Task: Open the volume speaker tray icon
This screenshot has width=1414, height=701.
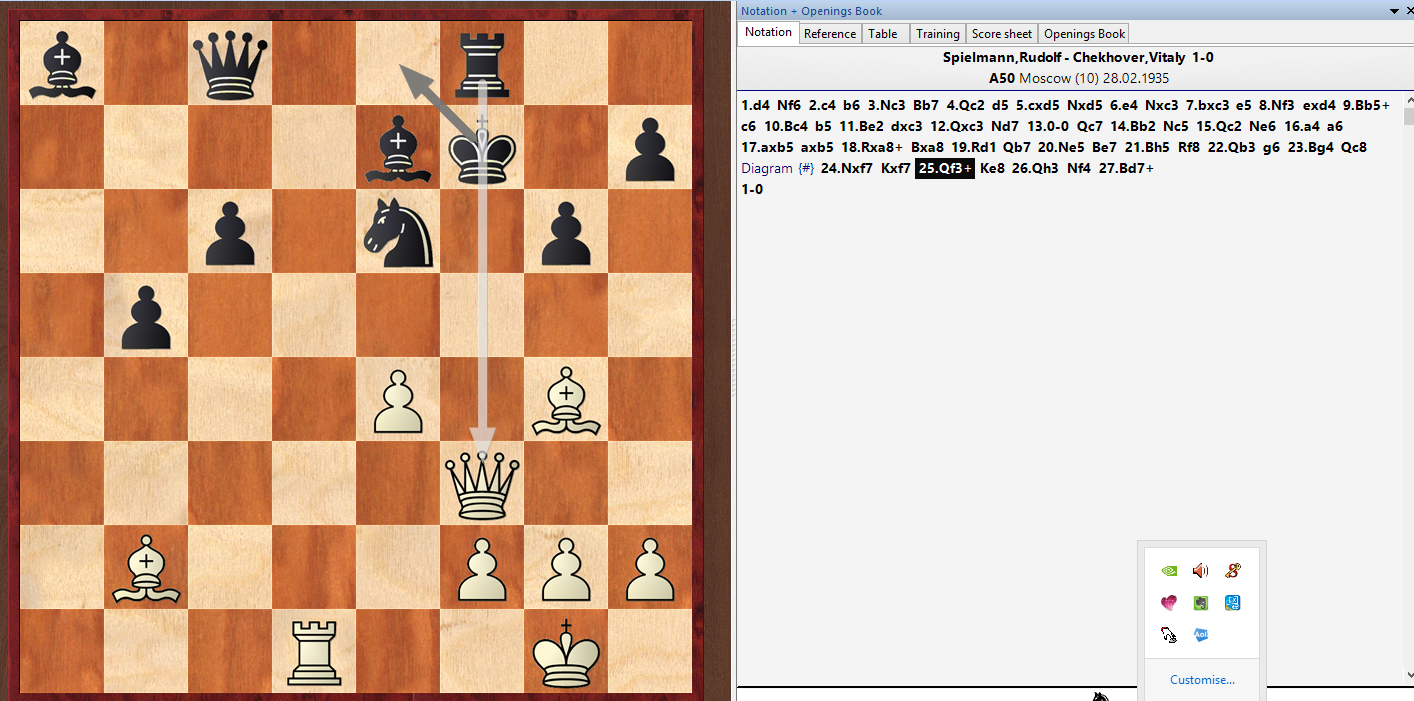Action: [1200, 571]
